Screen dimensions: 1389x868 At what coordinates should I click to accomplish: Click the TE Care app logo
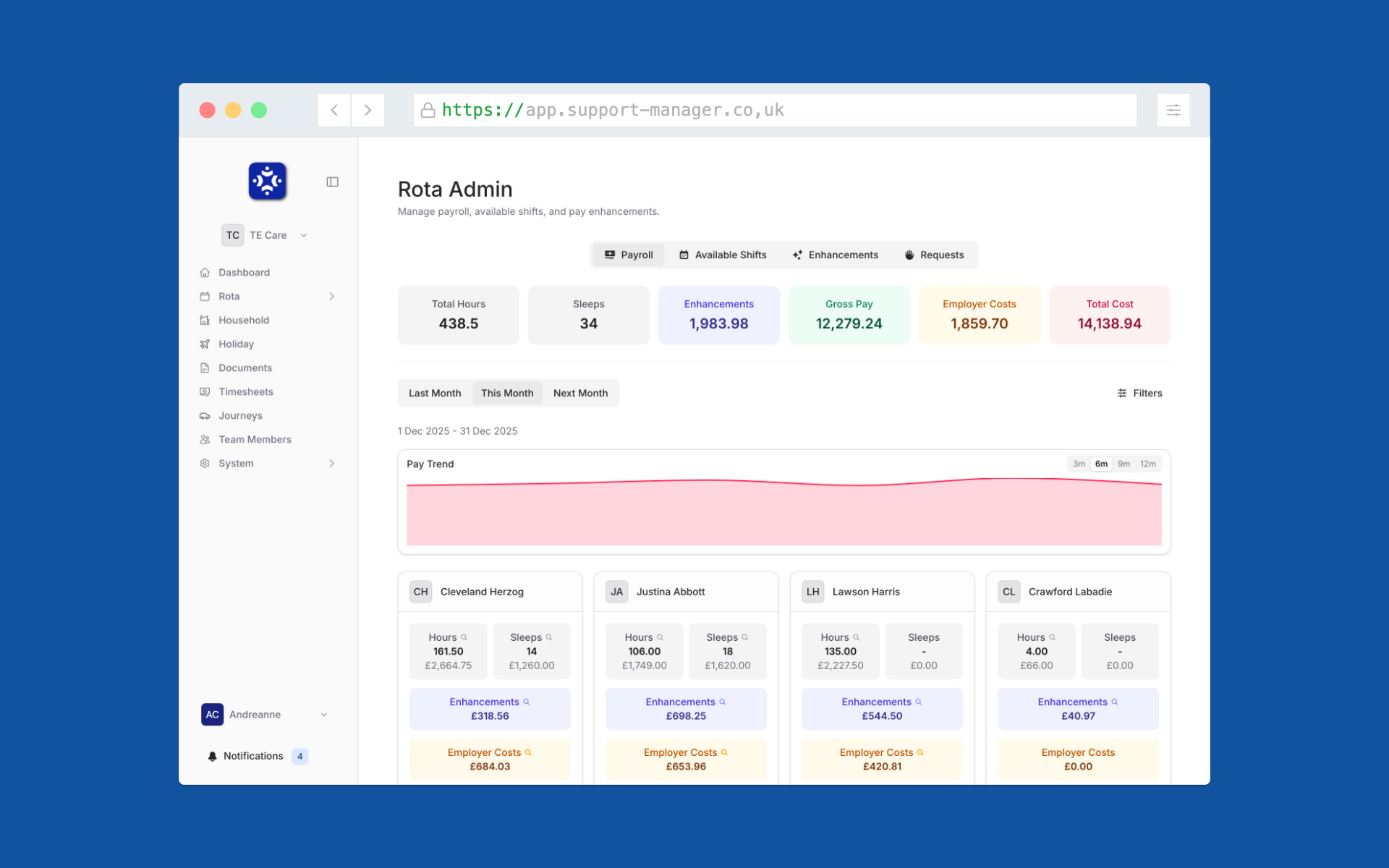[267, 181]
